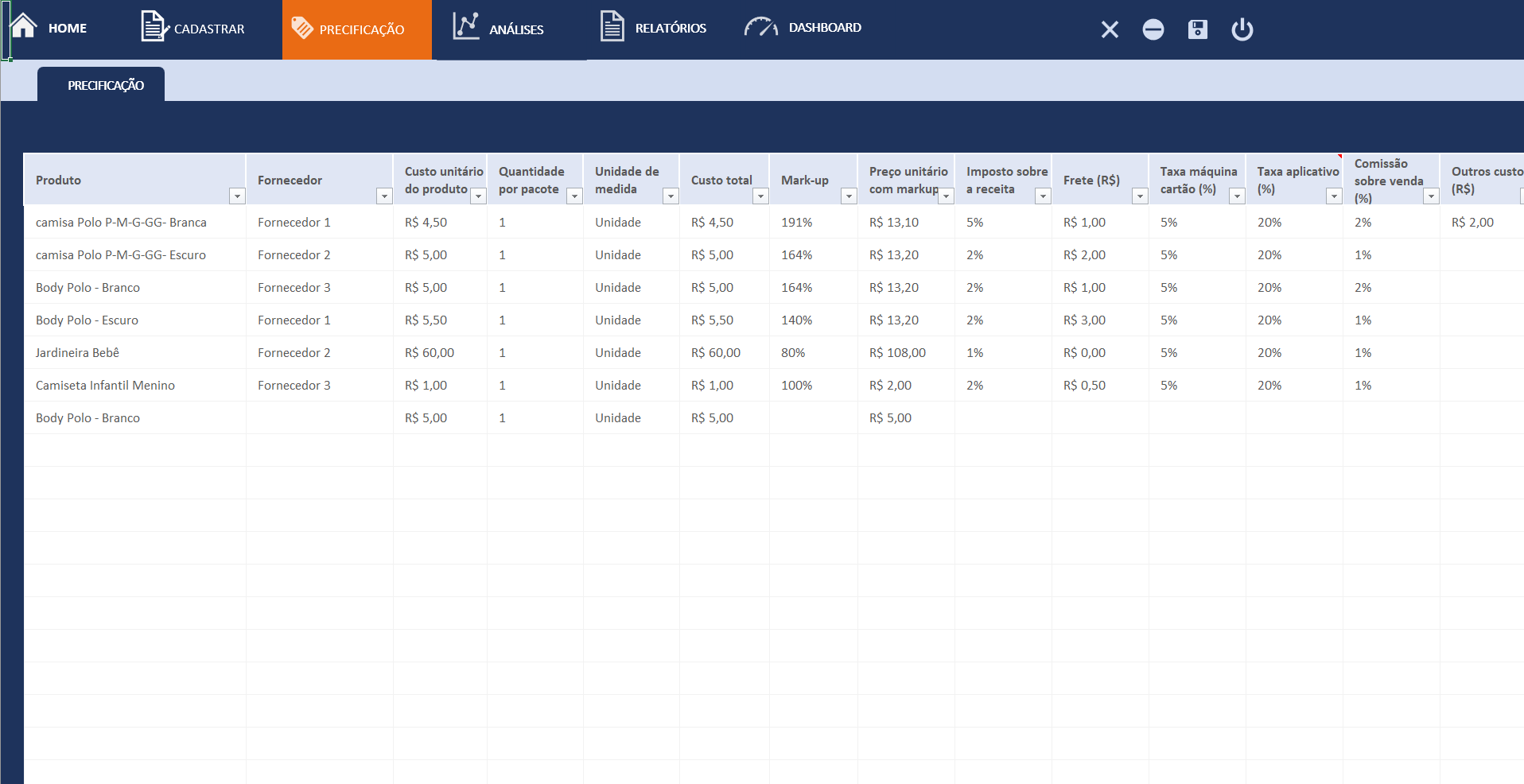1524x784 pixels.
Task: Click the Jardineira Bebê product cell
Action: (78, 352)
